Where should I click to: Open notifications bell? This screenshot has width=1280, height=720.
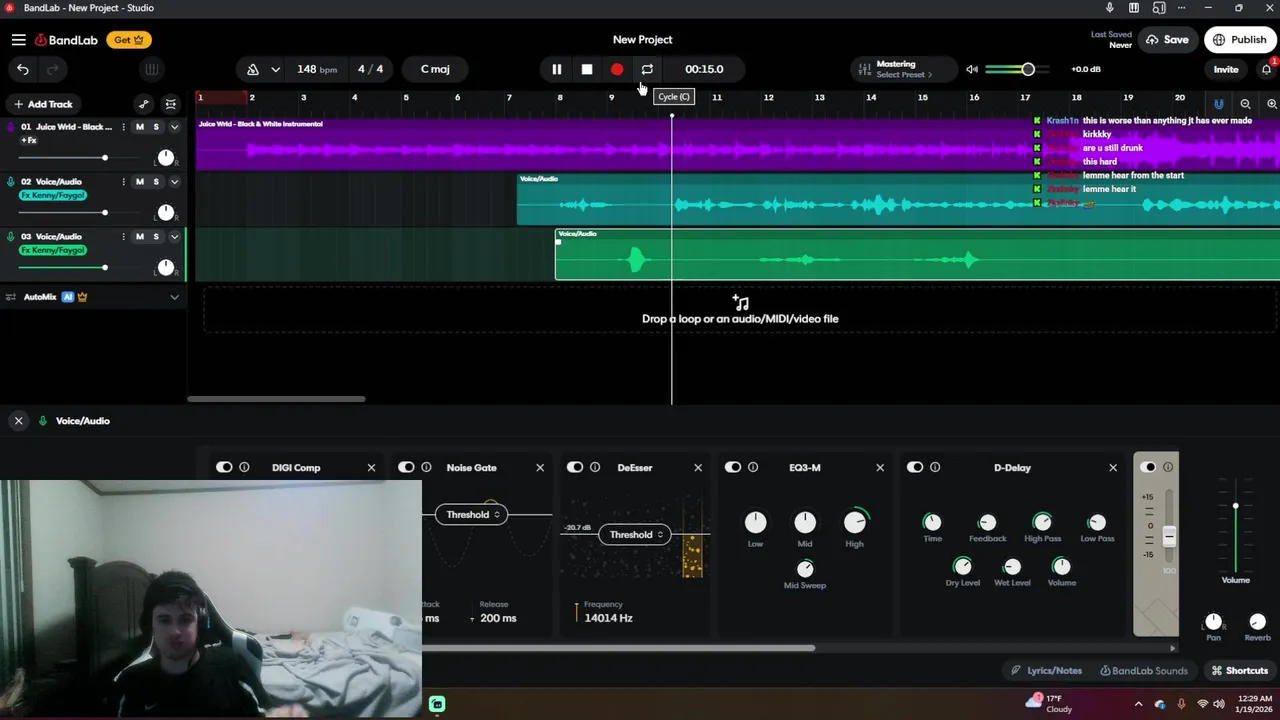click(x=1266, y=69)
